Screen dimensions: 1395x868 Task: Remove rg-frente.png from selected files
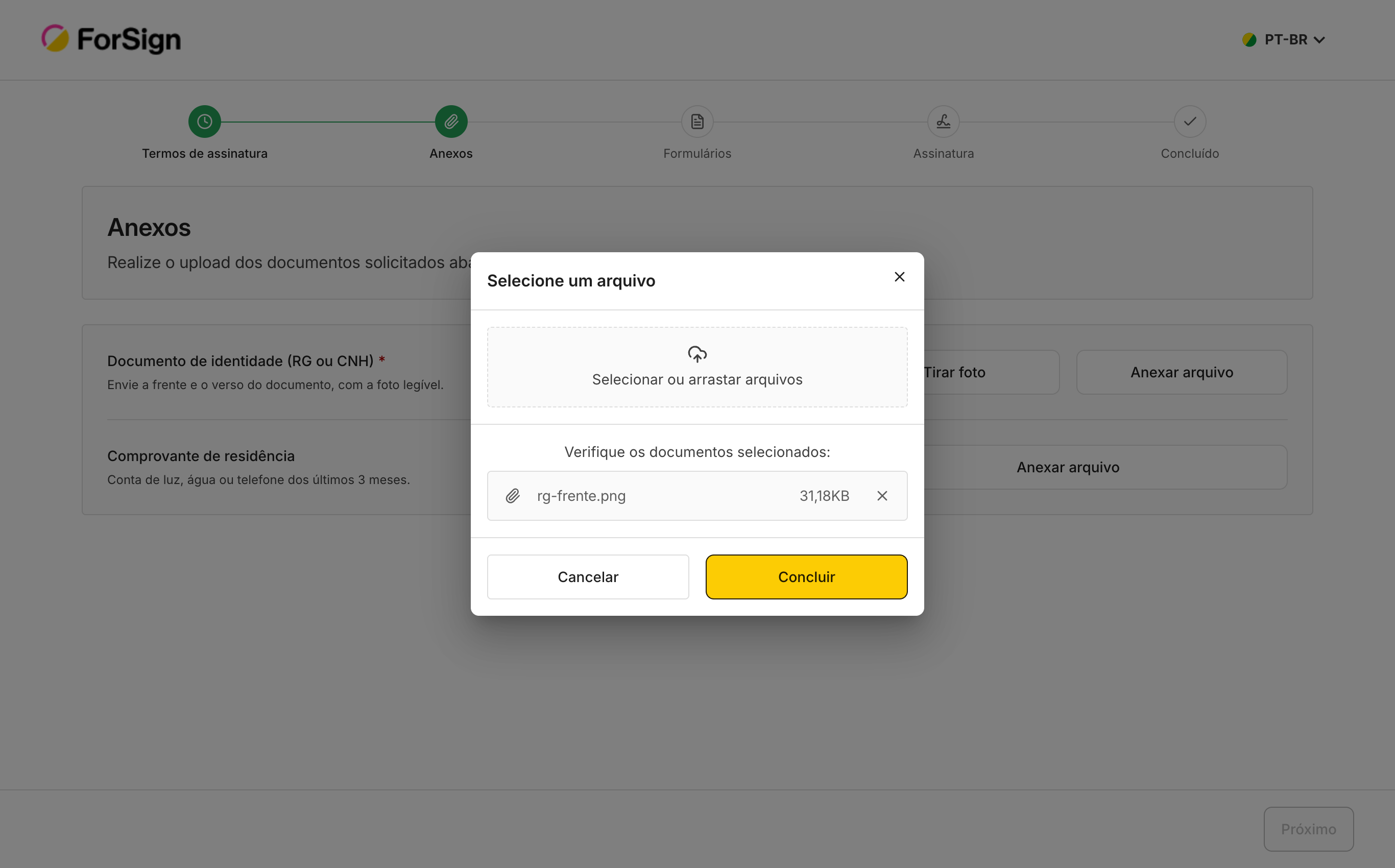[x=882, y=495]
